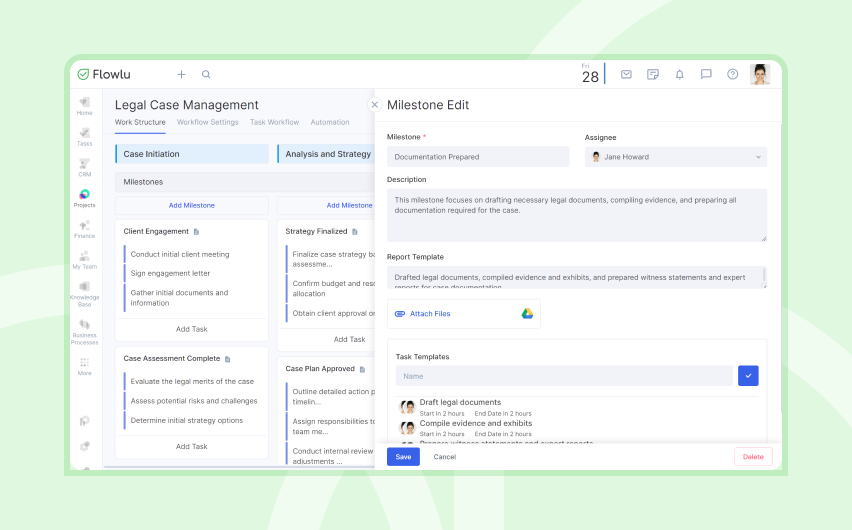The width and height of the screenshot is (852, 530).
Task: Confirm task template with blue checkmark
Action: (748, 376)
